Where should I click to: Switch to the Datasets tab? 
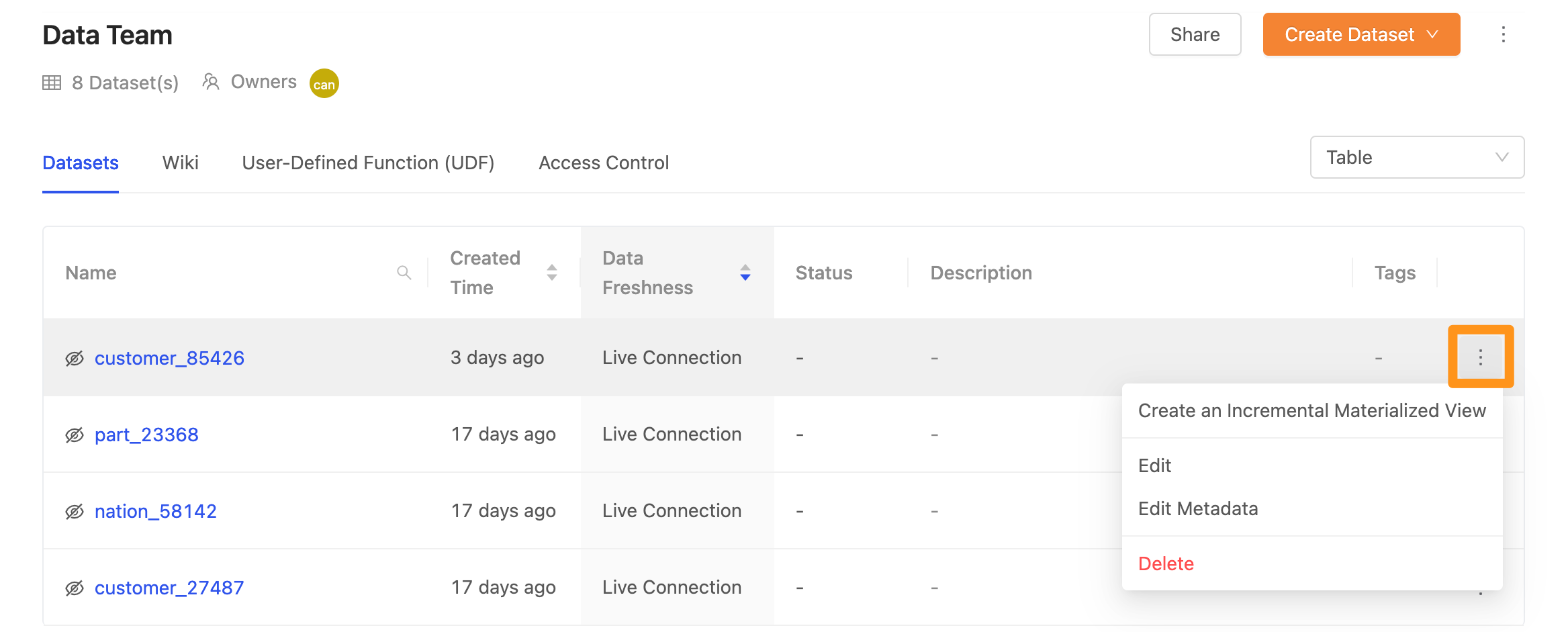(81, 163)
